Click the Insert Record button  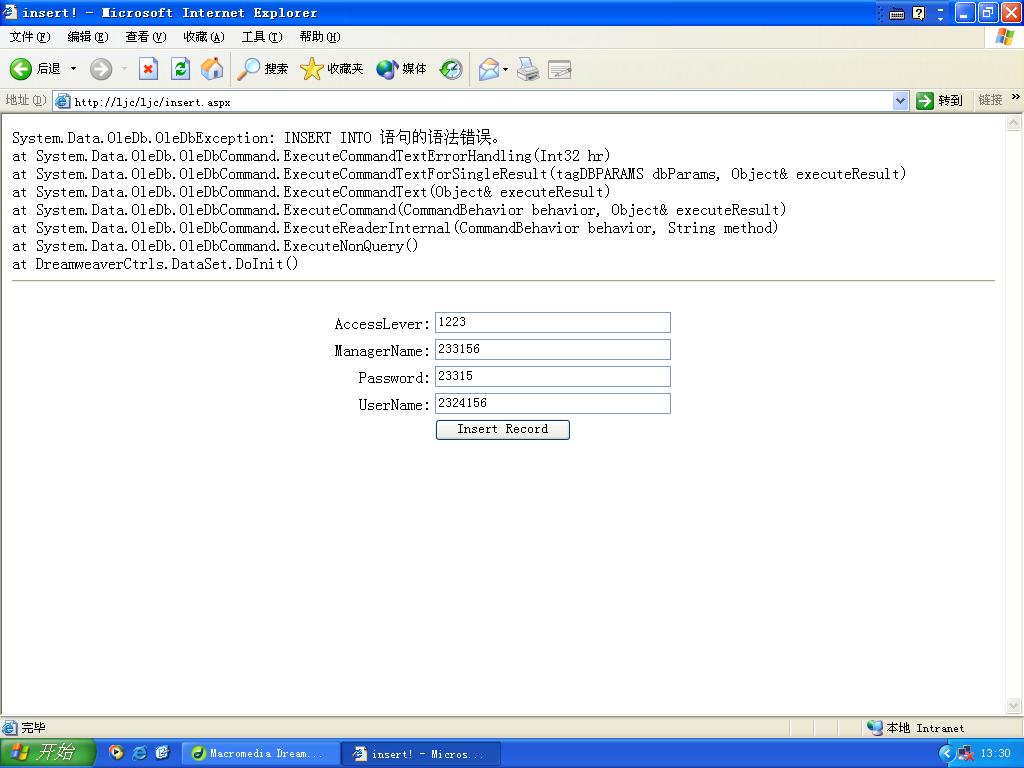point(502,429)
